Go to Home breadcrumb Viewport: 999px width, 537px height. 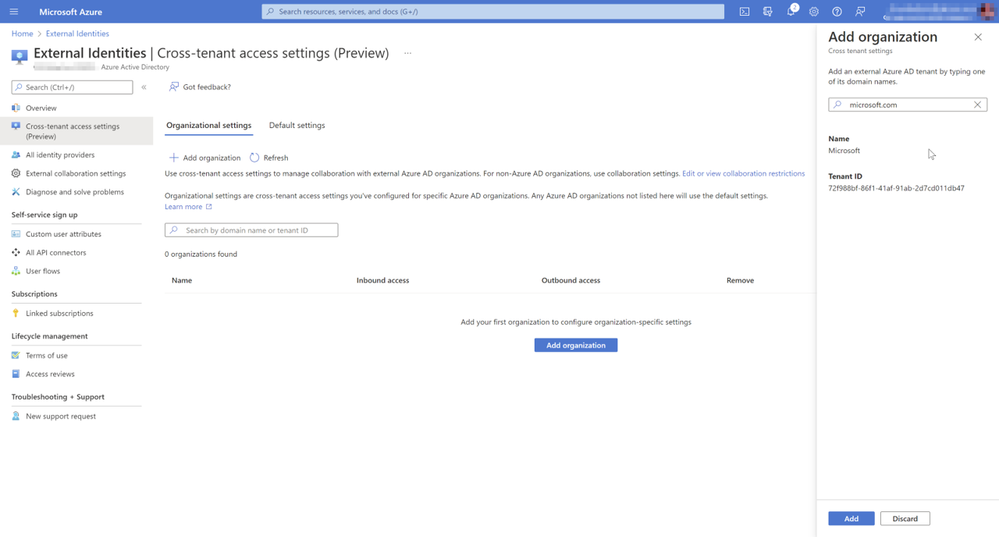(22, 34)
